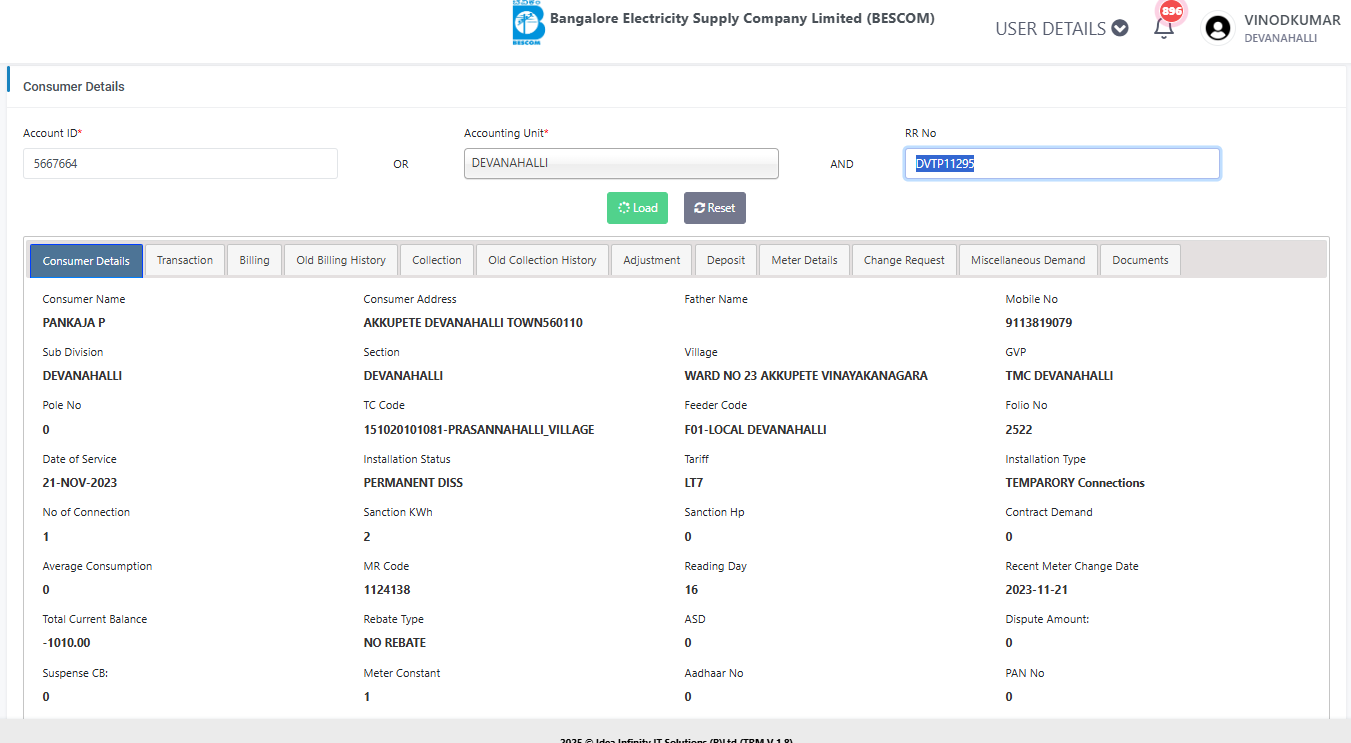Click mobile number 9113819079
The height and width of the screenshot is (743, 1351).
[1039, 323]
